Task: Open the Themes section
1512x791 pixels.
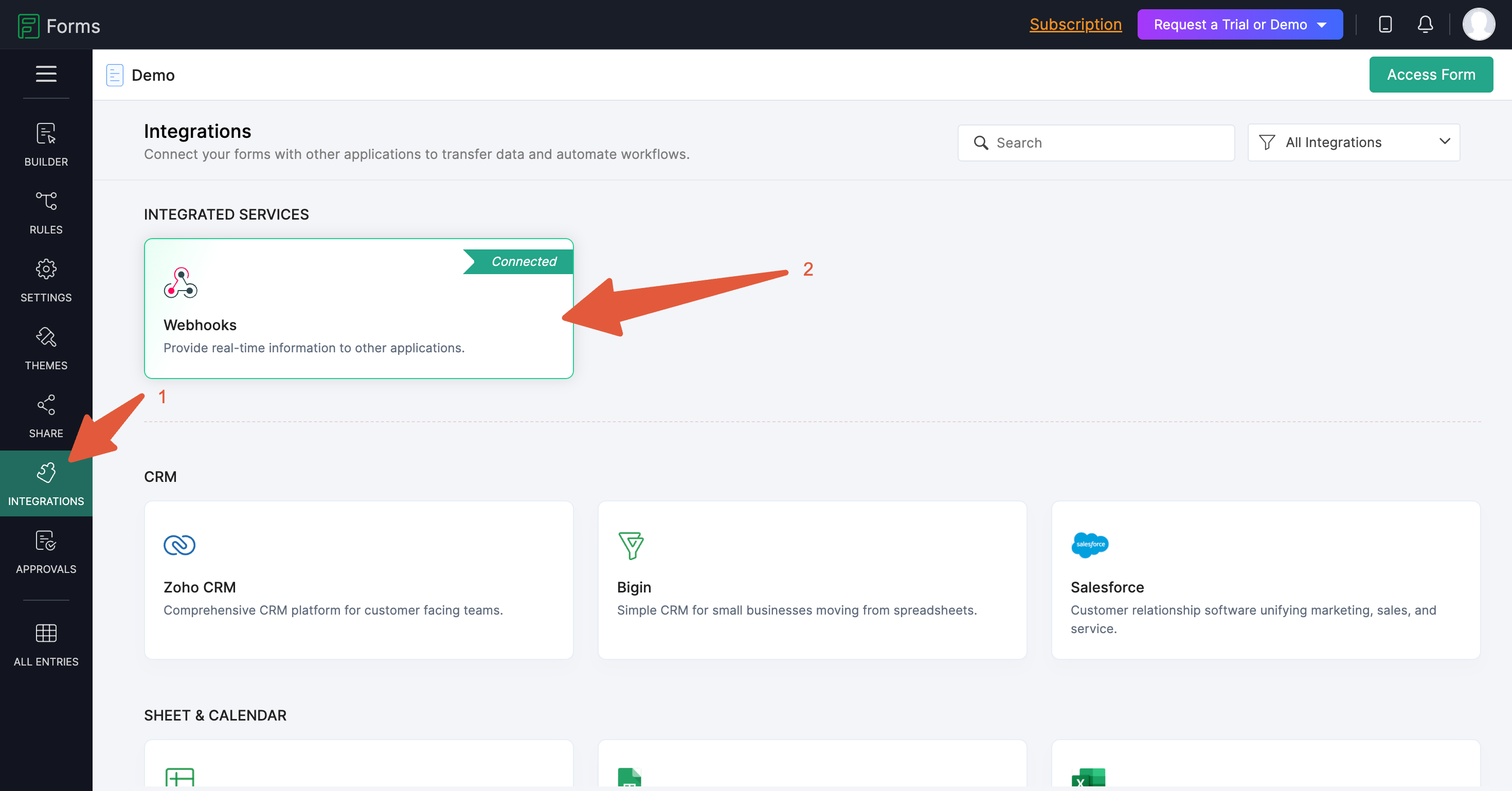Action: [x=46, y=349]
